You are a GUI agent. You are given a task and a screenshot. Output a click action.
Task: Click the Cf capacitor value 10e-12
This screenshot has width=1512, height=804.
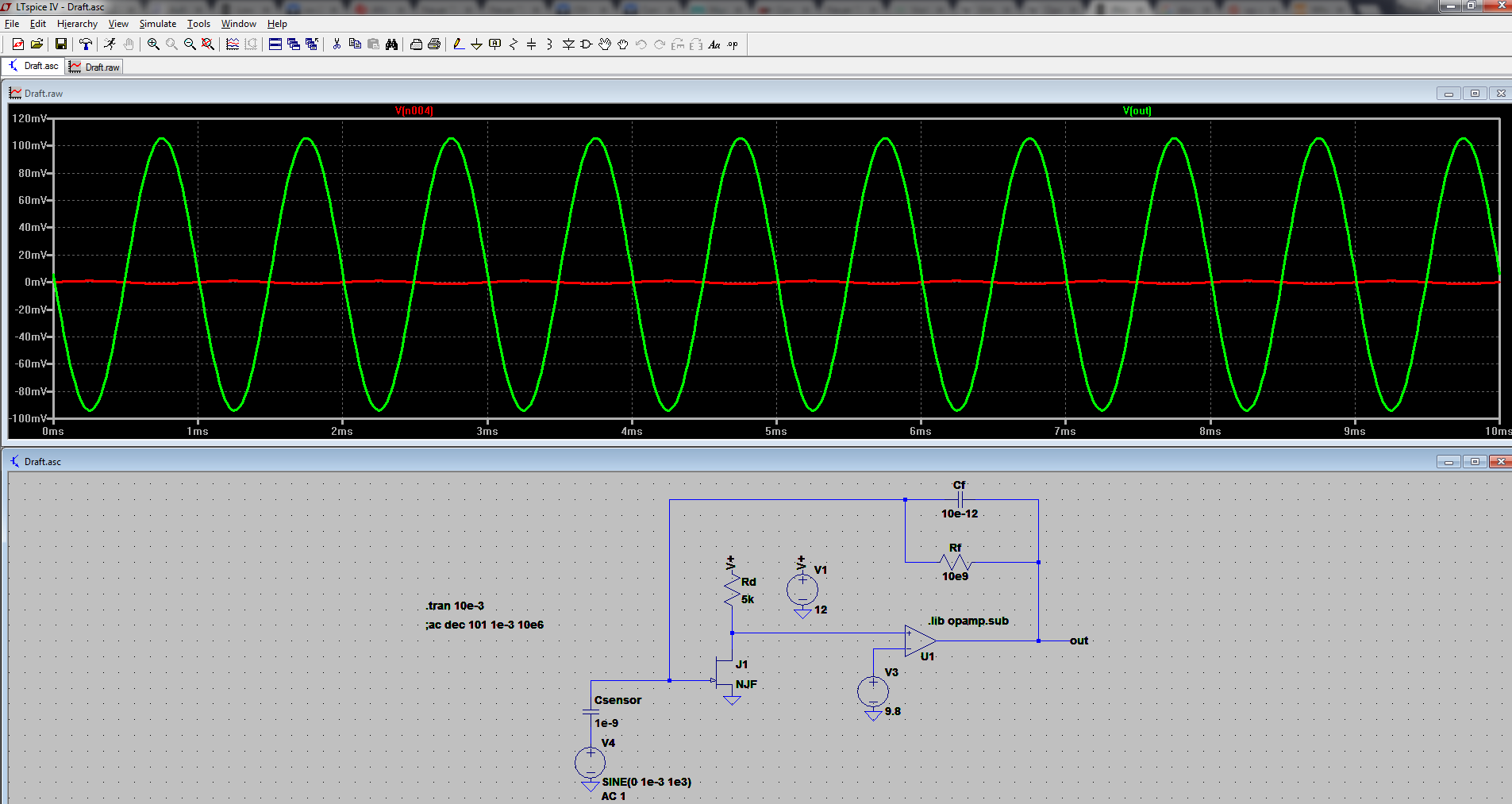(x=960, y=514)
